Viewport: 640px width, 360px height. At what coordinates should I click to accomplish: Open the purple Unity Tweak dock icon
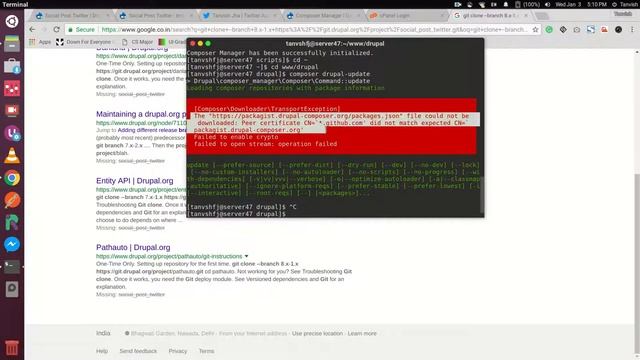pos(12,133)
